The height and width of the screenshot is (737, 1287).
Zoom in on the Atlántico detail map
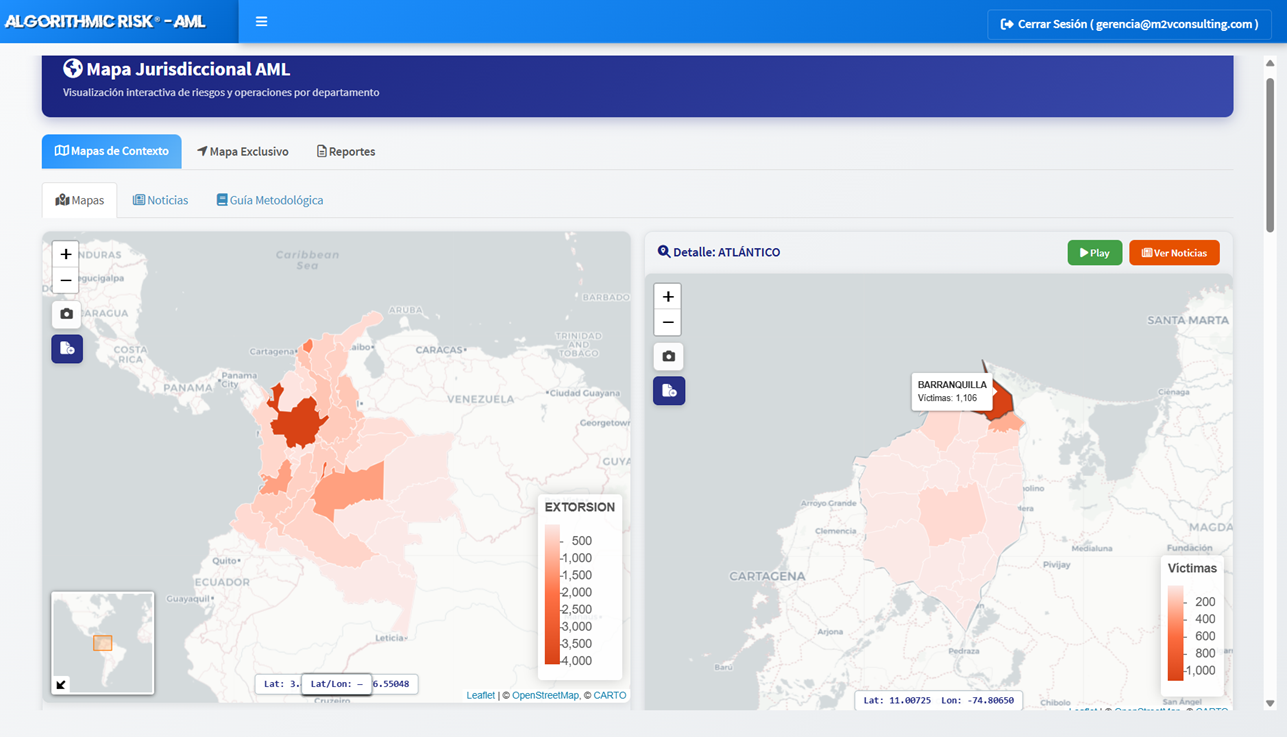click(x=668, y=296)
